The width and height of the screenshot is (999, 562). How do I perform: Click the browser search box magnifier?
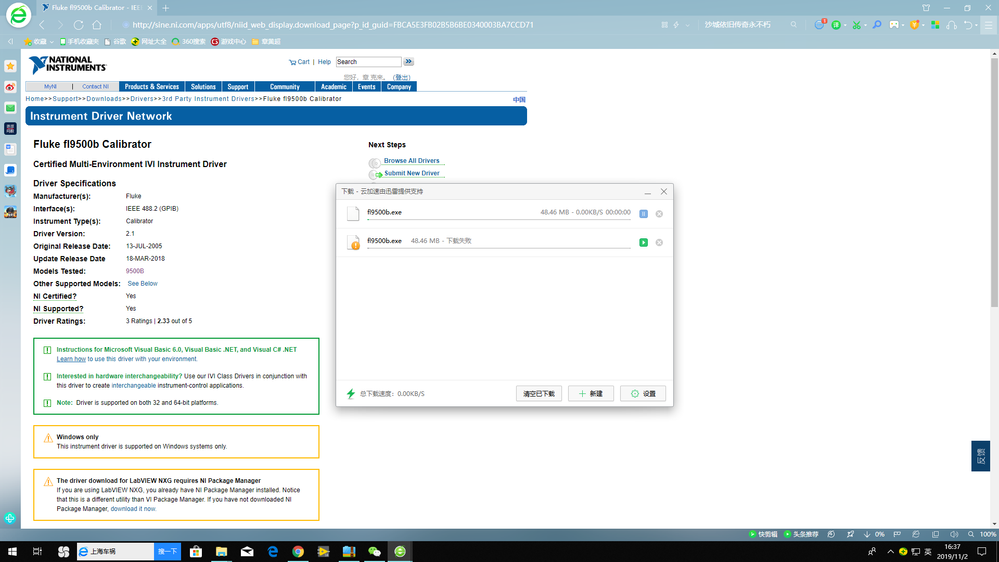coord(794,25)
